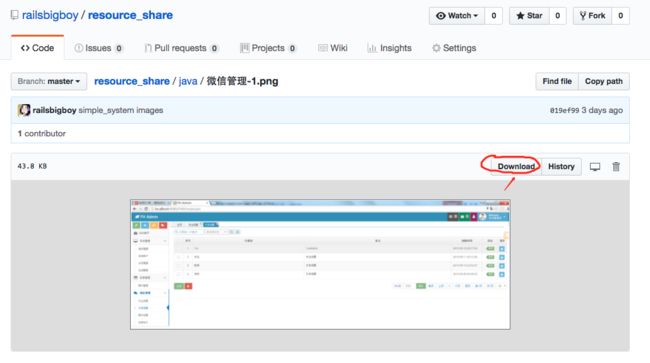
Task: Click the file name 微信管理-1.png
Action: [243, 81]
